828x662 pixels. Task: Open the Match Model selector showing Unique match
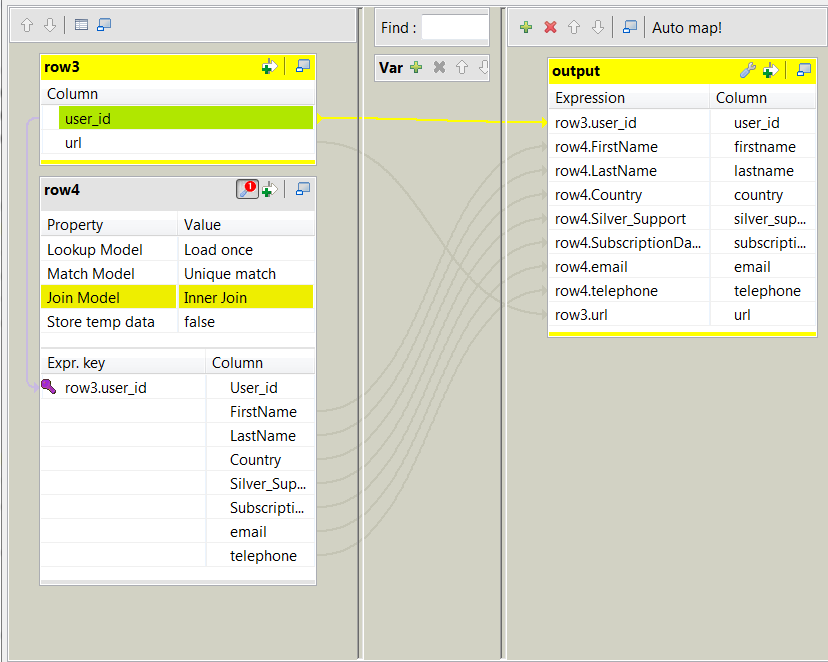[246, 273]
